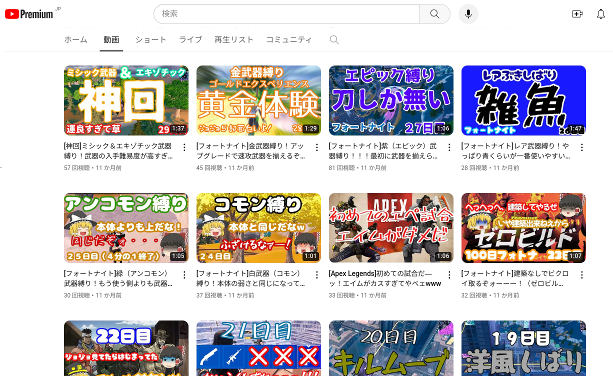Open the ゼロビルド video title link
613x376 pixels.
point(515,278)
